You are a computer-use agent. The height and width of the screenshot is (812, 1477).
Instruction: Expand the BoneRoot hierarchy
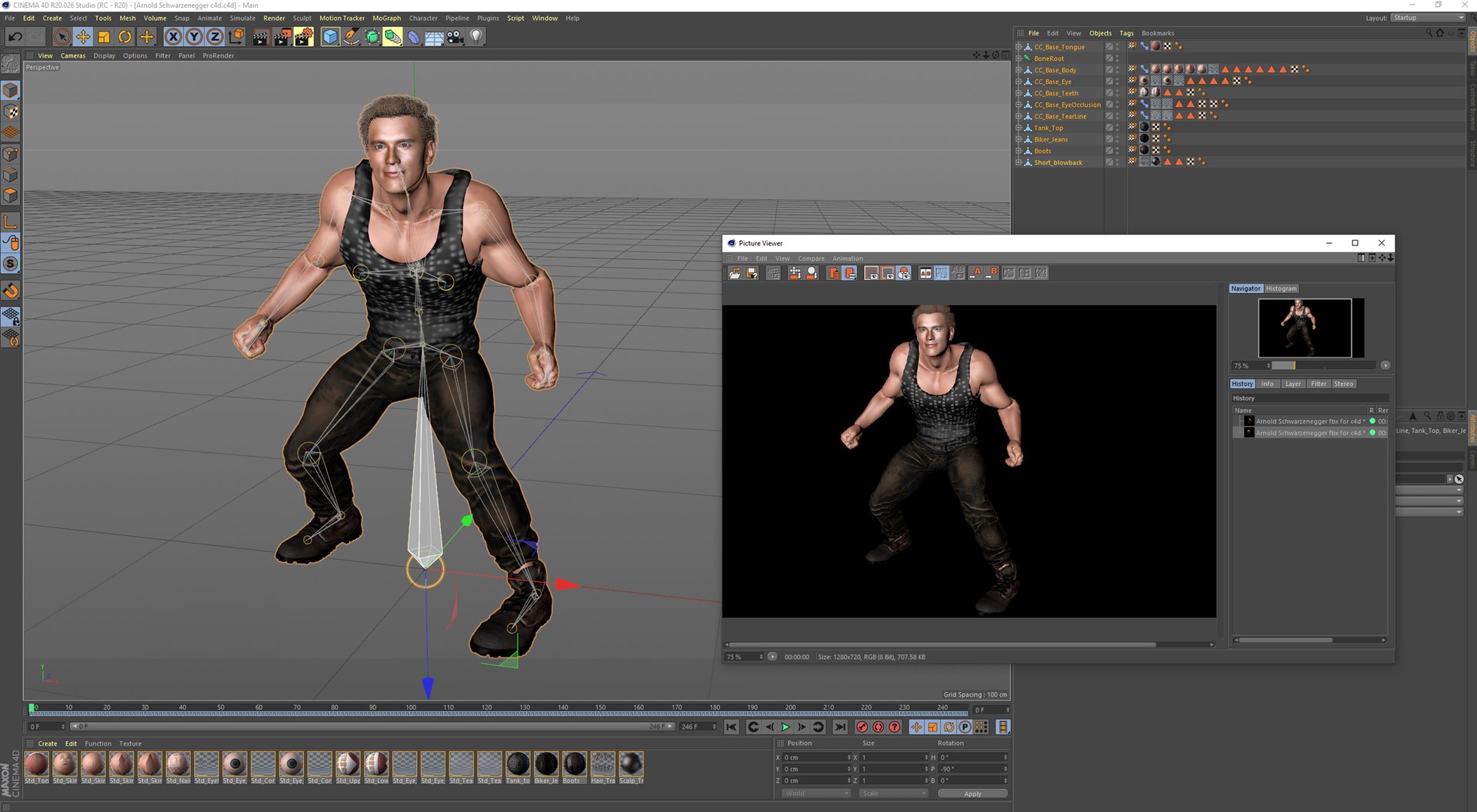click(x=1019, y=58)
